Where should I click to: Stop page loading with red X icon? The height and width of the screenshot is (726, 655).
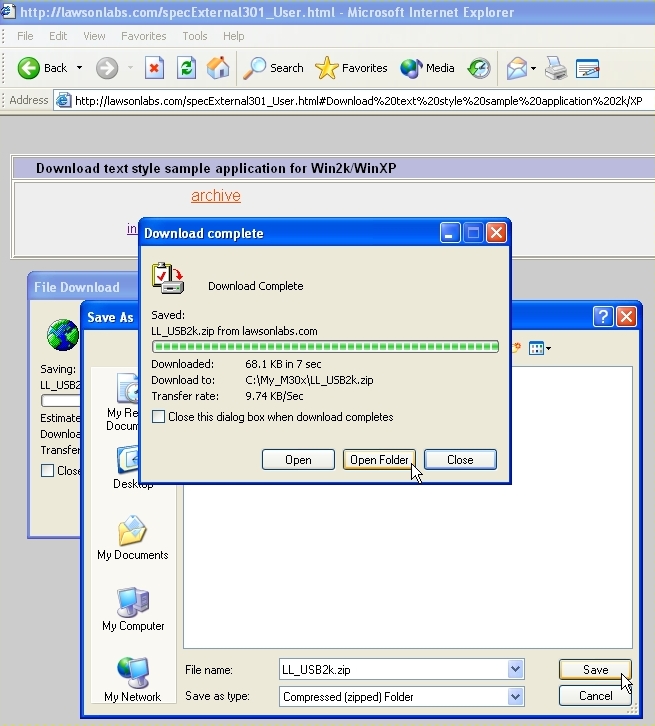(154, 69)
